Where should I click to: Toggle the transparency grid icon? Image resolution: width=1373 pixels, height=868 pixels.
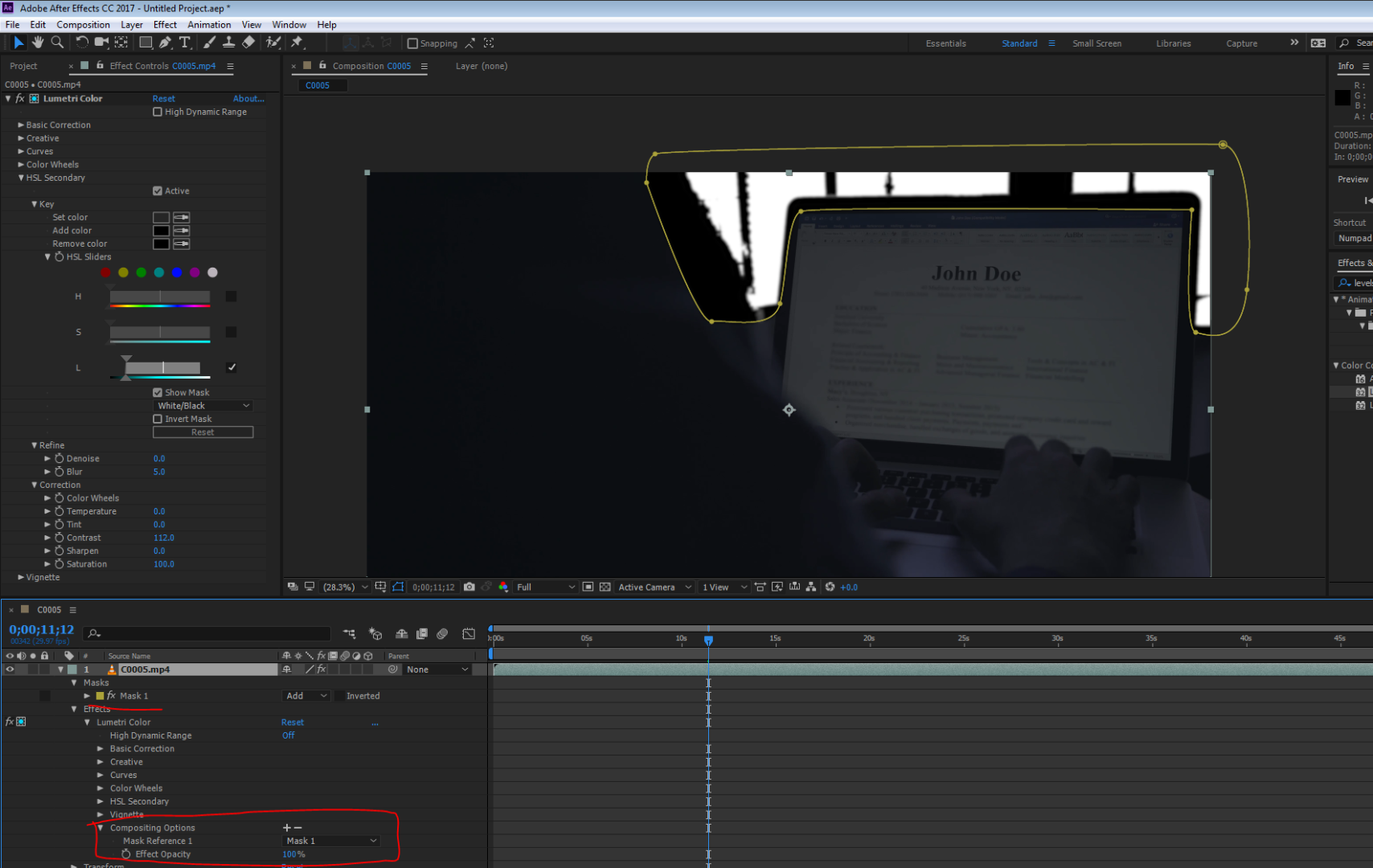(x=605, y=588)
